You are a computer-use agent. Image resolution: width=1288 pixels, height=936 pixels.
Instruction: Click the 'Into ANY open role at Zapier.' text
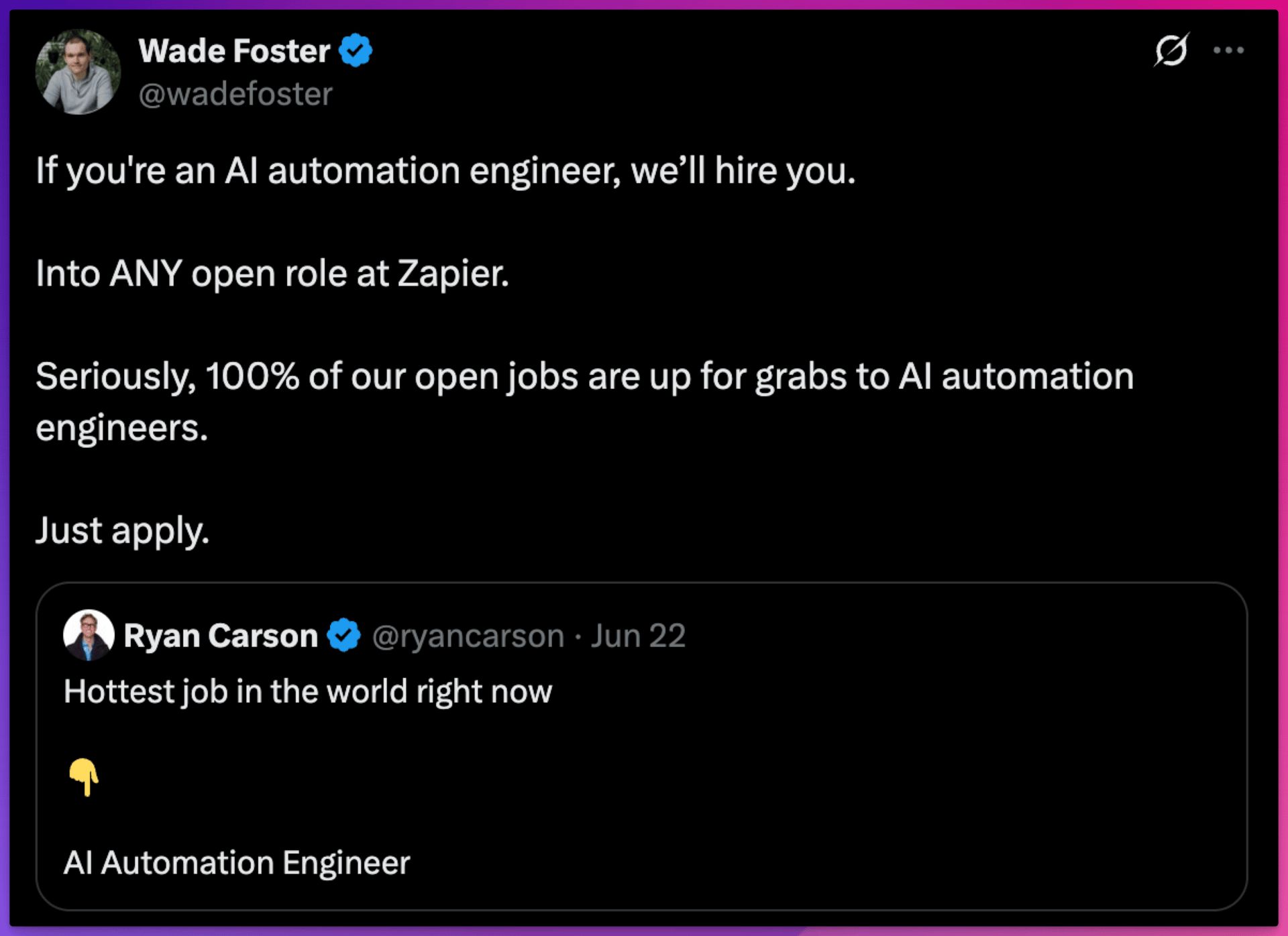(x=272, y=274)
